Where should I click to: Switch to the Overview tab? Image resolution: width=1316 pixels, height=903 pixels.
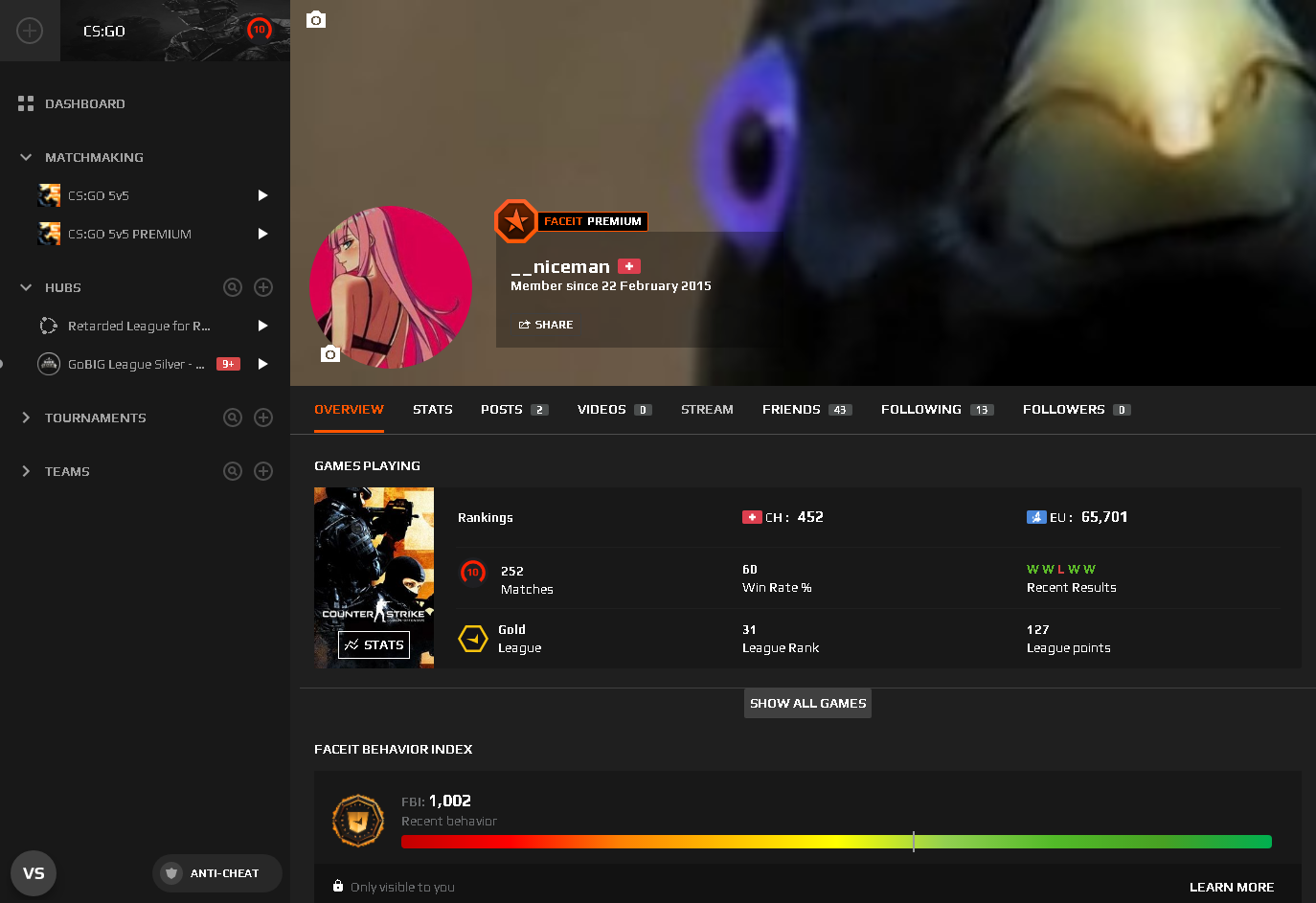tap(349, 409)
